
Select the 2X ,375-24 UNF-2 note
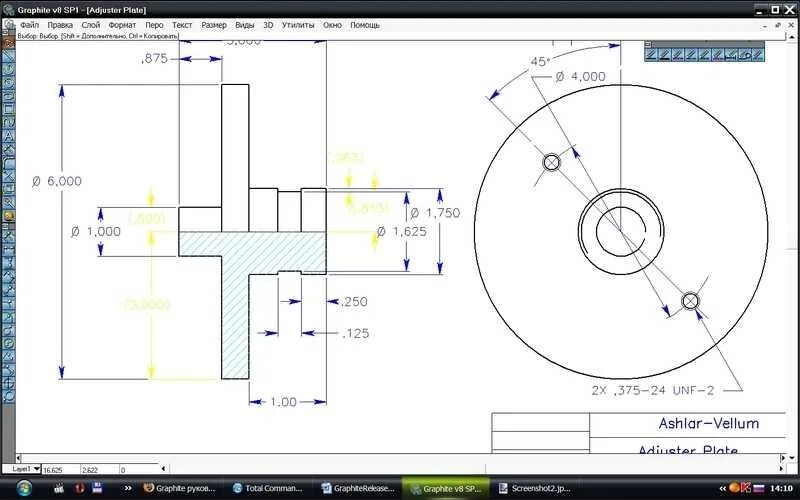point(653,391)
